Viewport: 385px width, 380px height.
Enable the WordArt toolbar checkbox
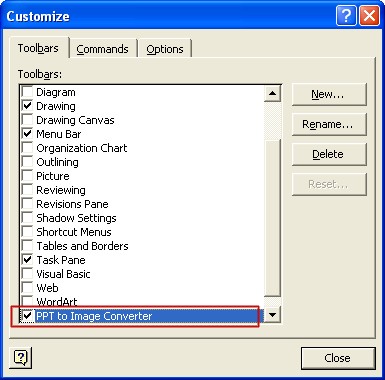coord(27,301)
